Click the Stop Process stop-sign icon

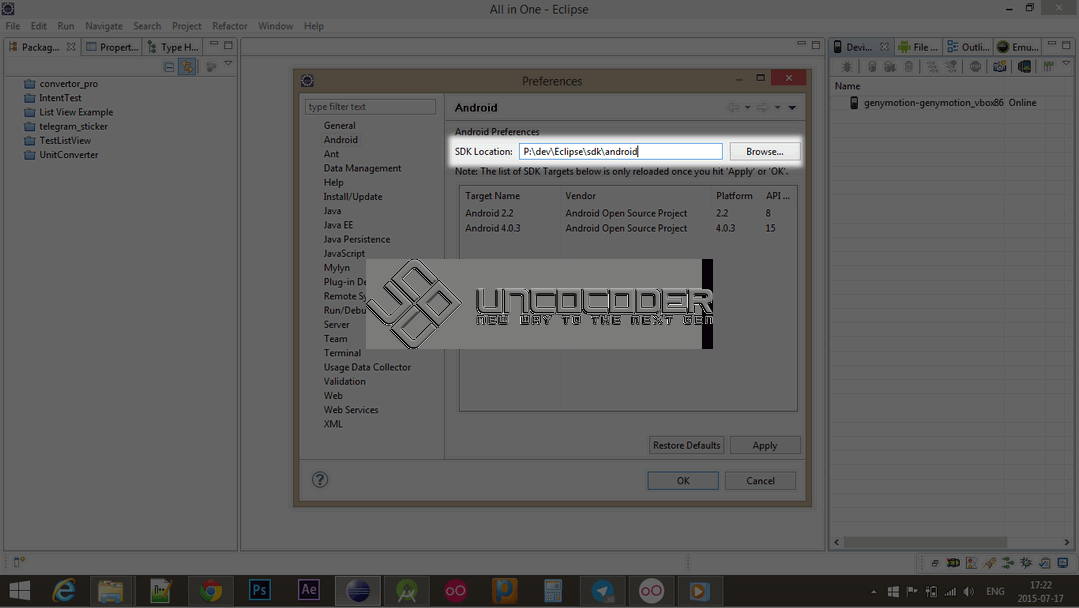tap(975, 67)
